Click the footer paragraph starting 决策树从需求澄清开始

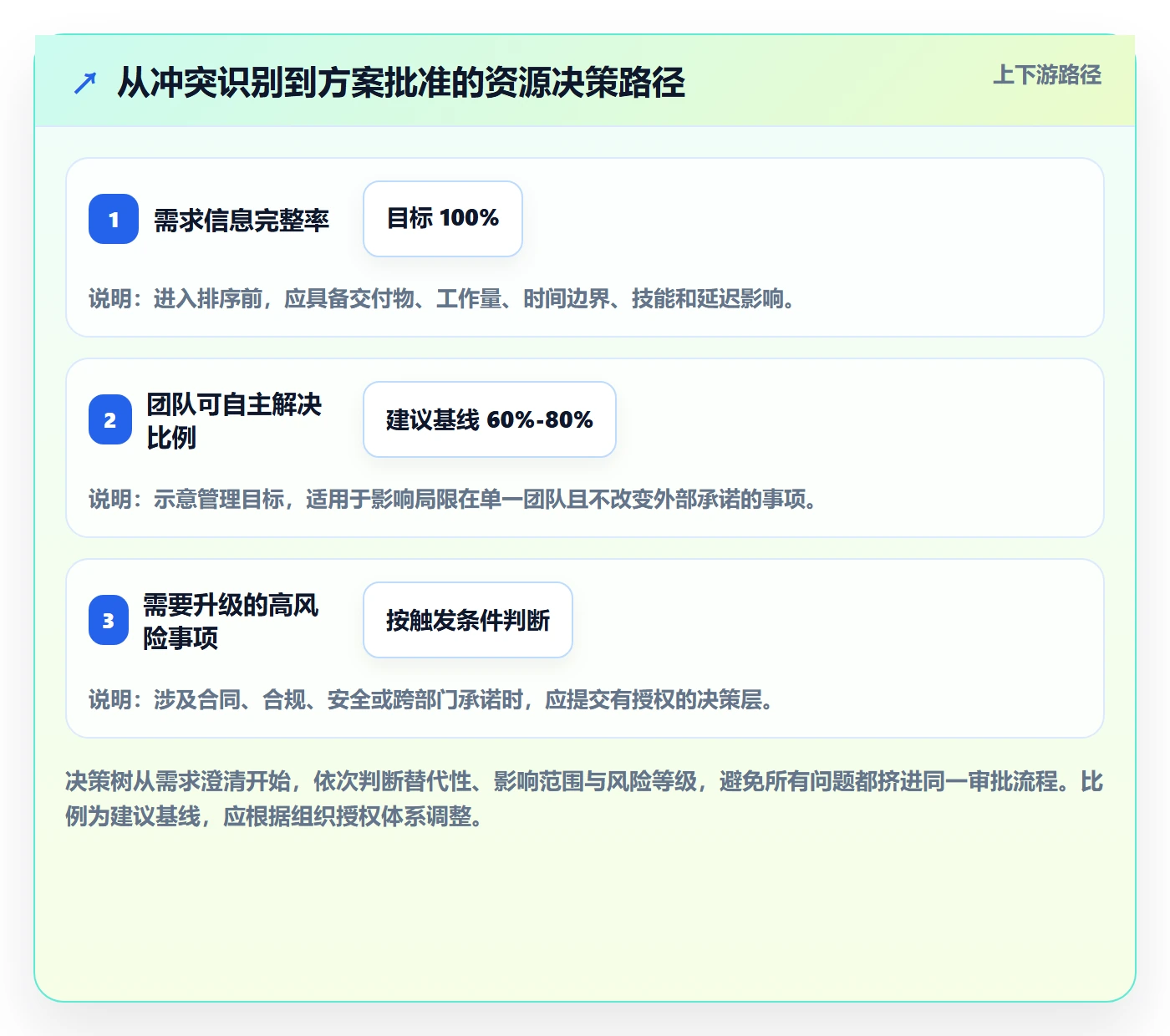[x=584, y=799]
